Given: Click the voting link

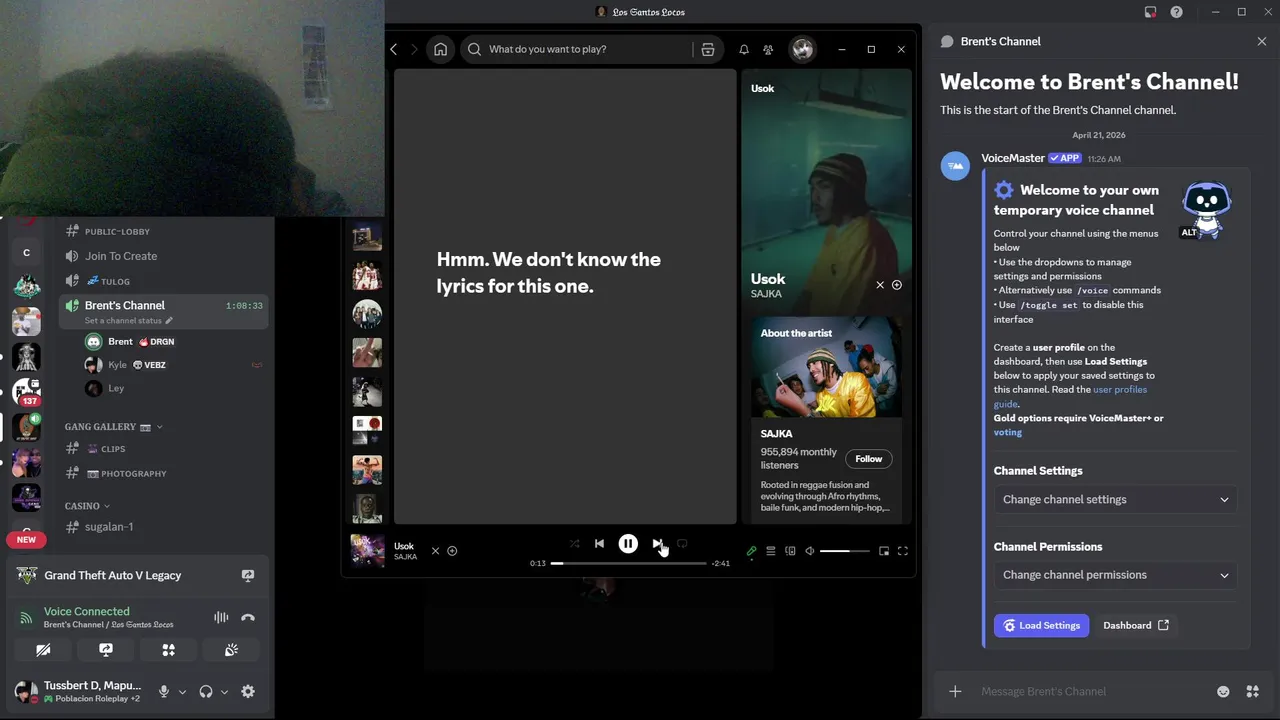Looking at the screenshot, I should point(1008,432).
